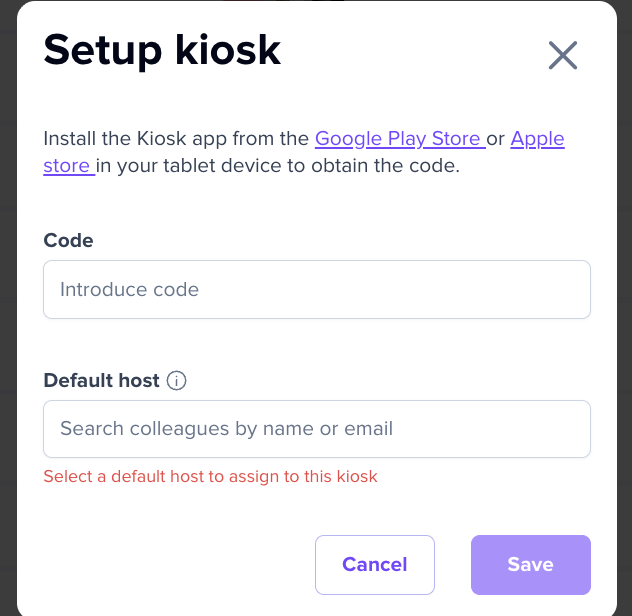Click the Save button
632x616 pixels.
click(530, 565)
